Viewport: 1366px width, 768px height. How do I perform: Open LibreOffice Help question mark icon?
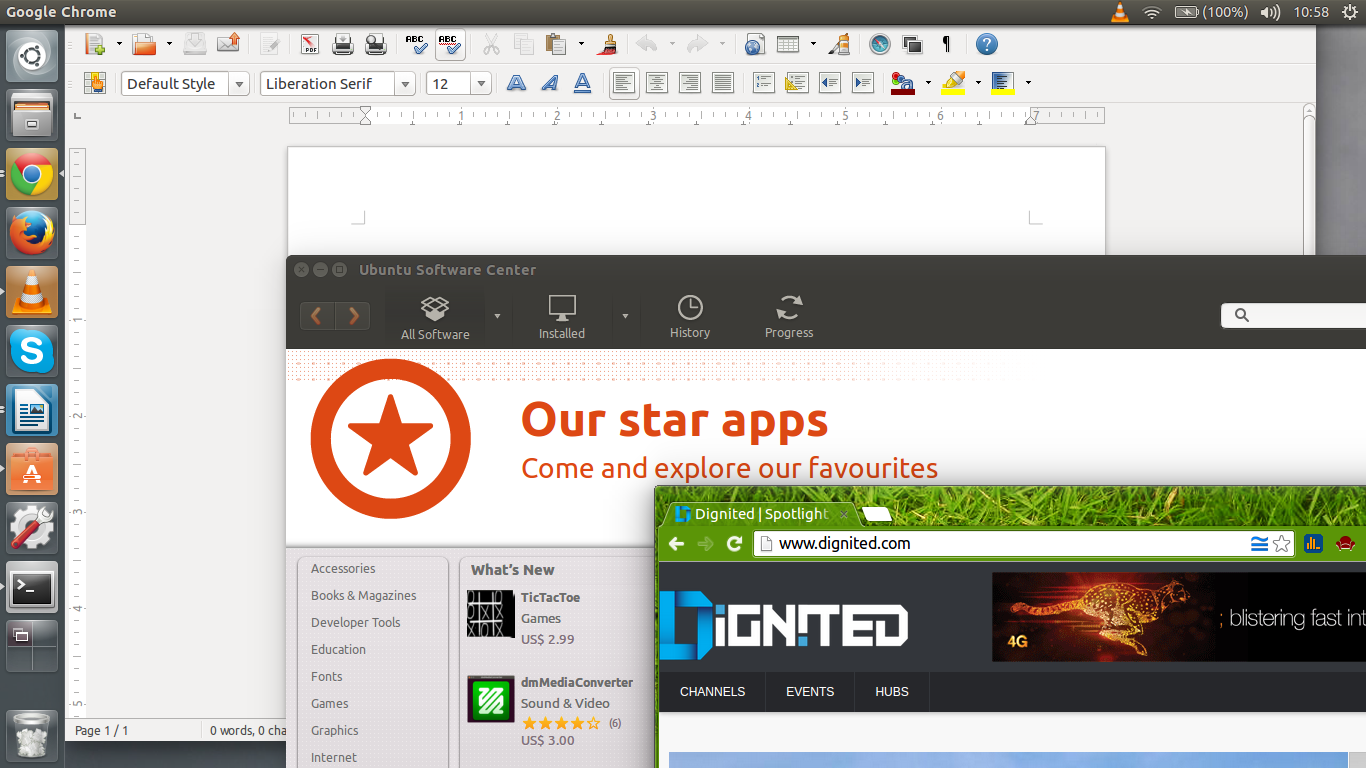[x=987, y=44]
